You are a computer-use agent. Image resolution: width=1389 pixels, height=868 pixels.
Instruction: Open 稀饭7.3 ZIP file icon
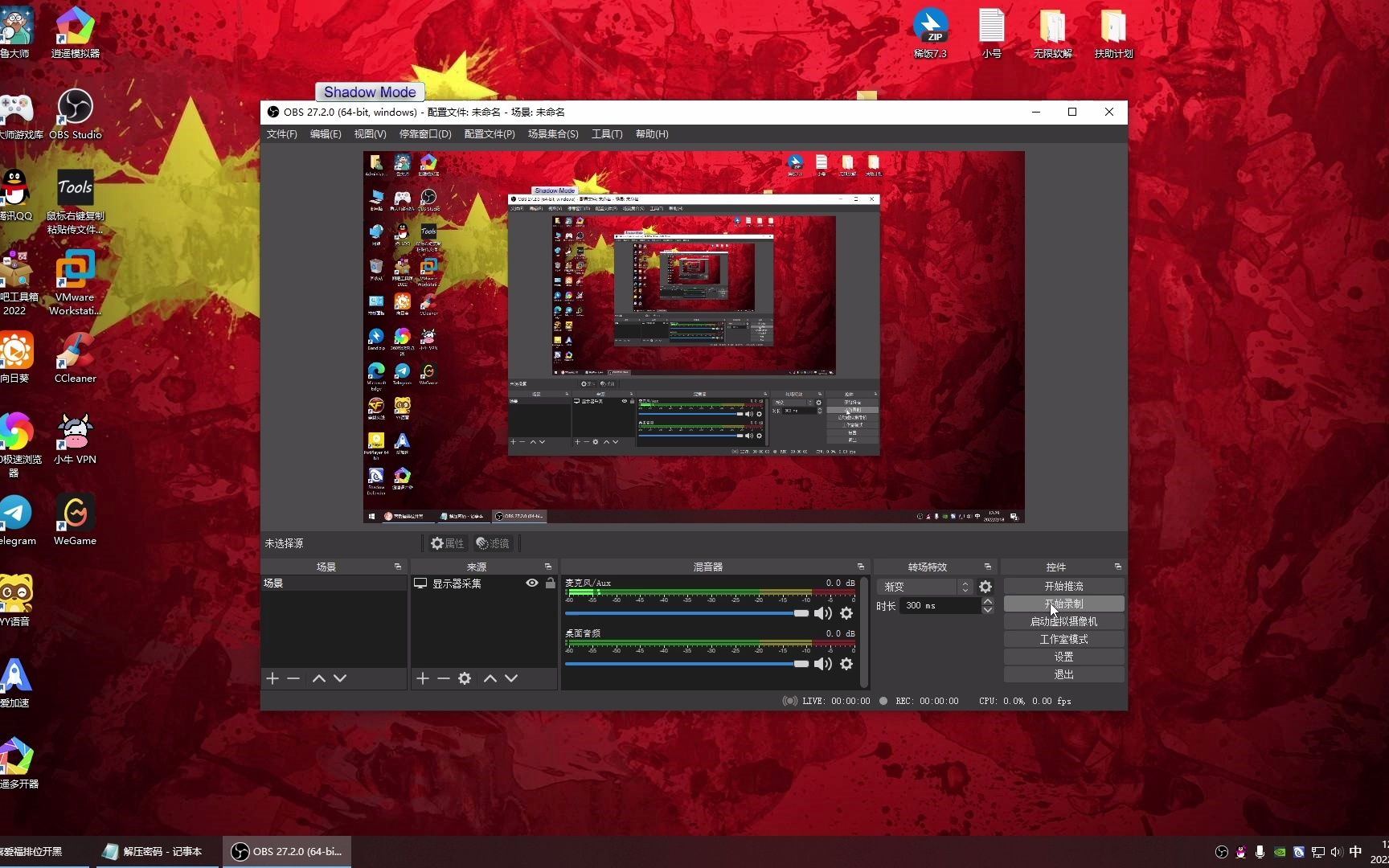coord(931,33)
